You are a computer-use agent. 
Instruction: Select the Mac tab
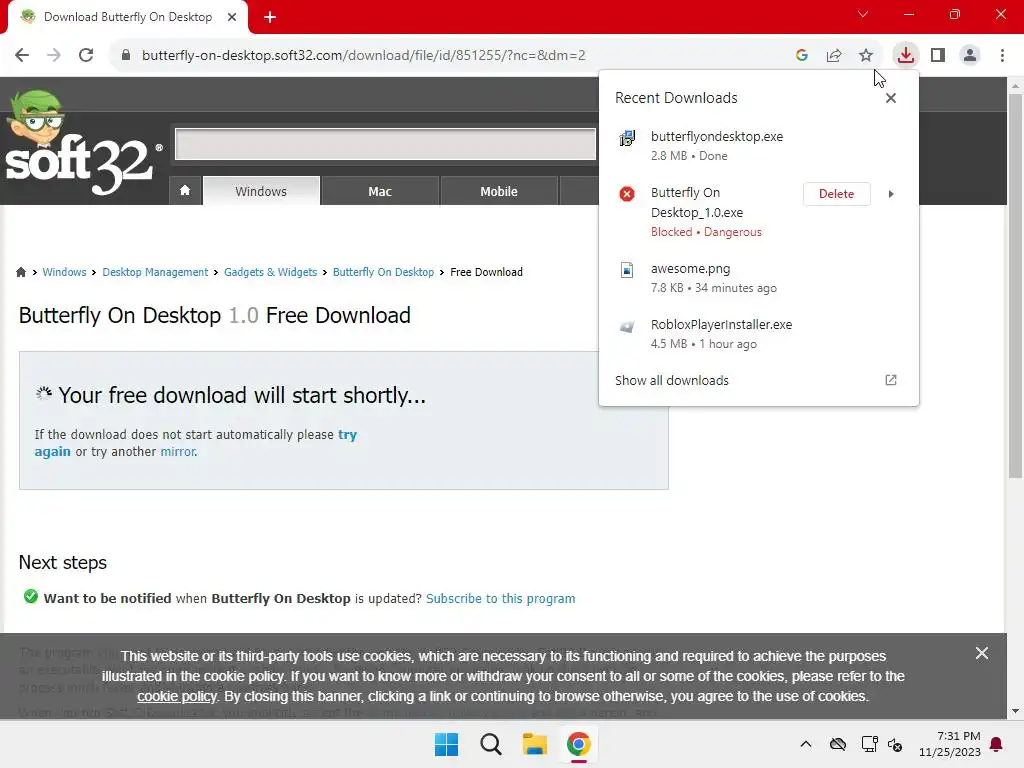(380, 191)
